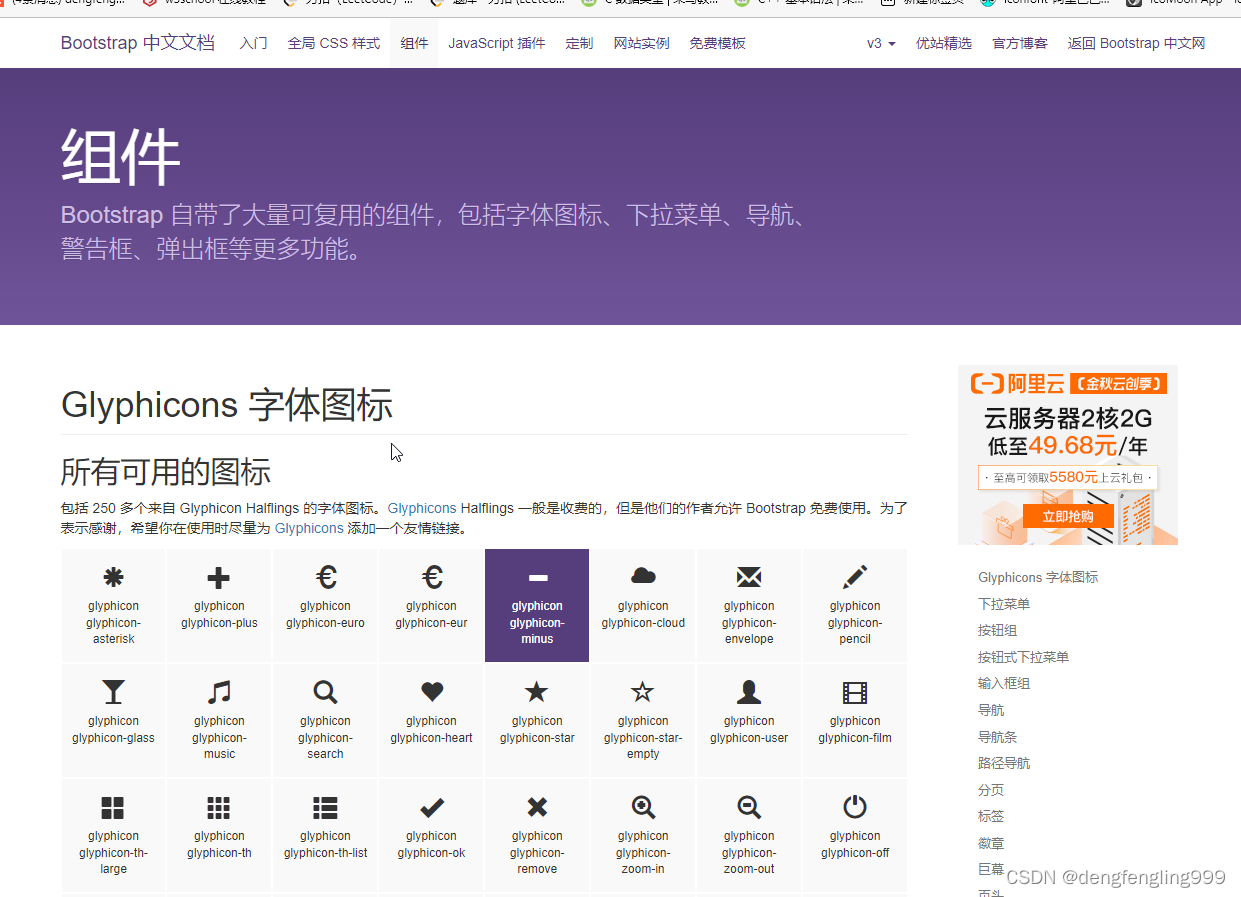Click the glyphicon-th small grid icon
Screen dimensions: 1241x897
click(219, 808)
